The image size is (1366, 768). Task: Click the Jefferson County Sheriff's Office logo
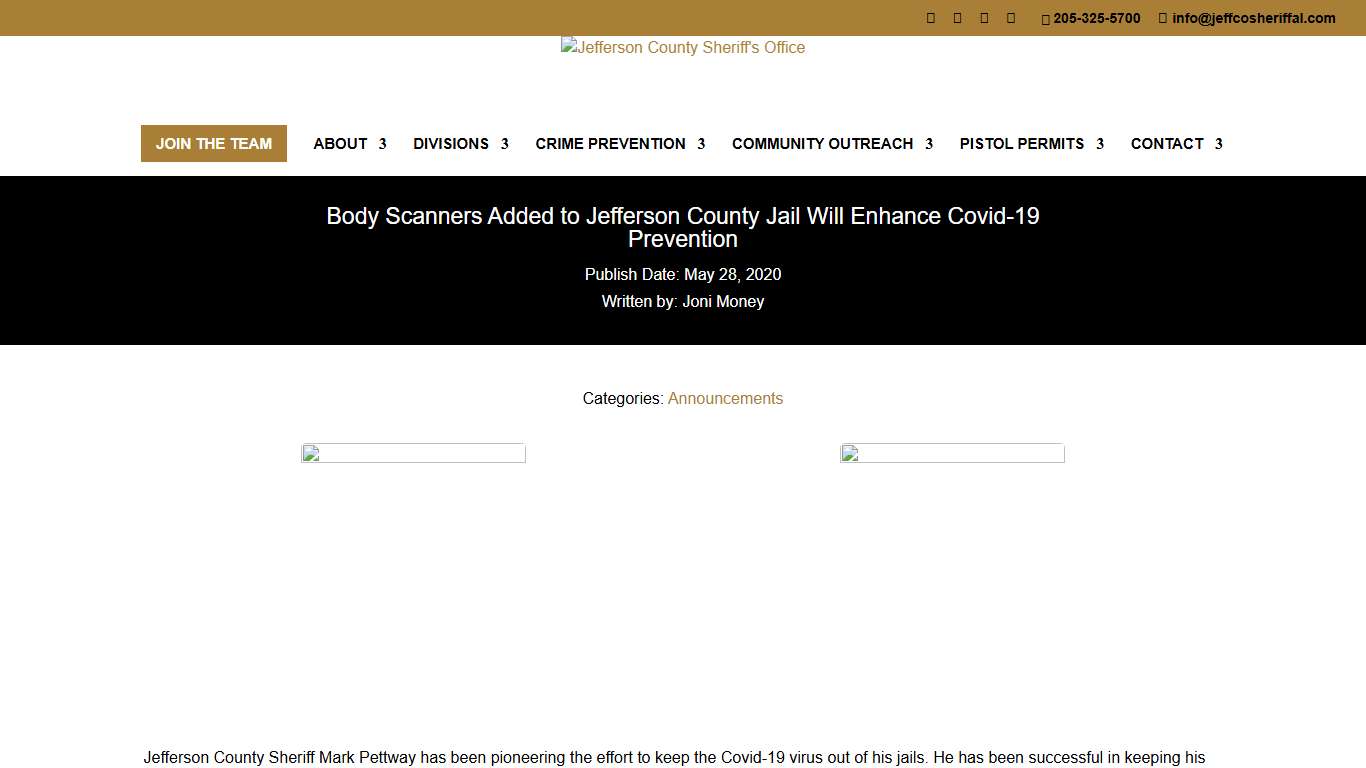pos(683,48)
